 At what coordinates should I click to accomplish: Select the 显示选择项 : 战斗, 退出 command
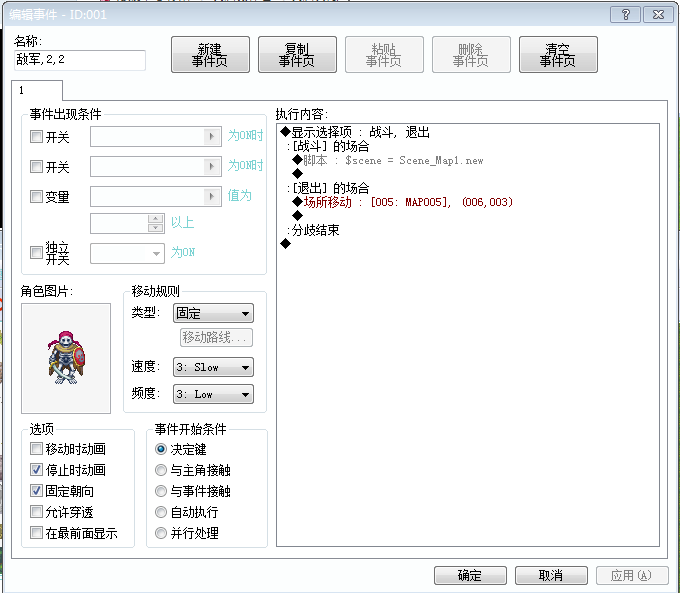pos(355,132)
